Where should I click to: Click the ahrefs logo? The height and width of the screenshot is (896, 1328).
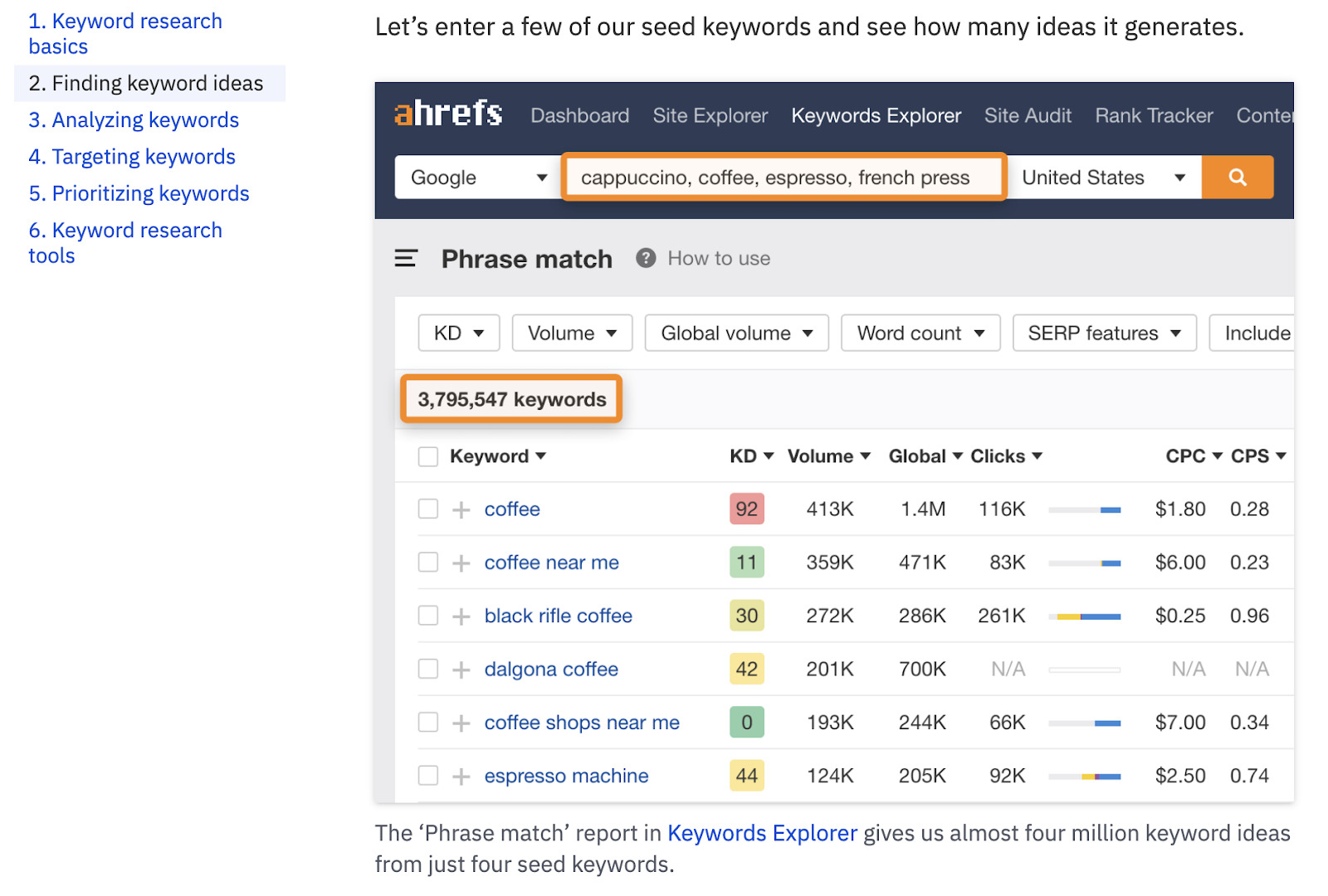[x=448, y=114]
